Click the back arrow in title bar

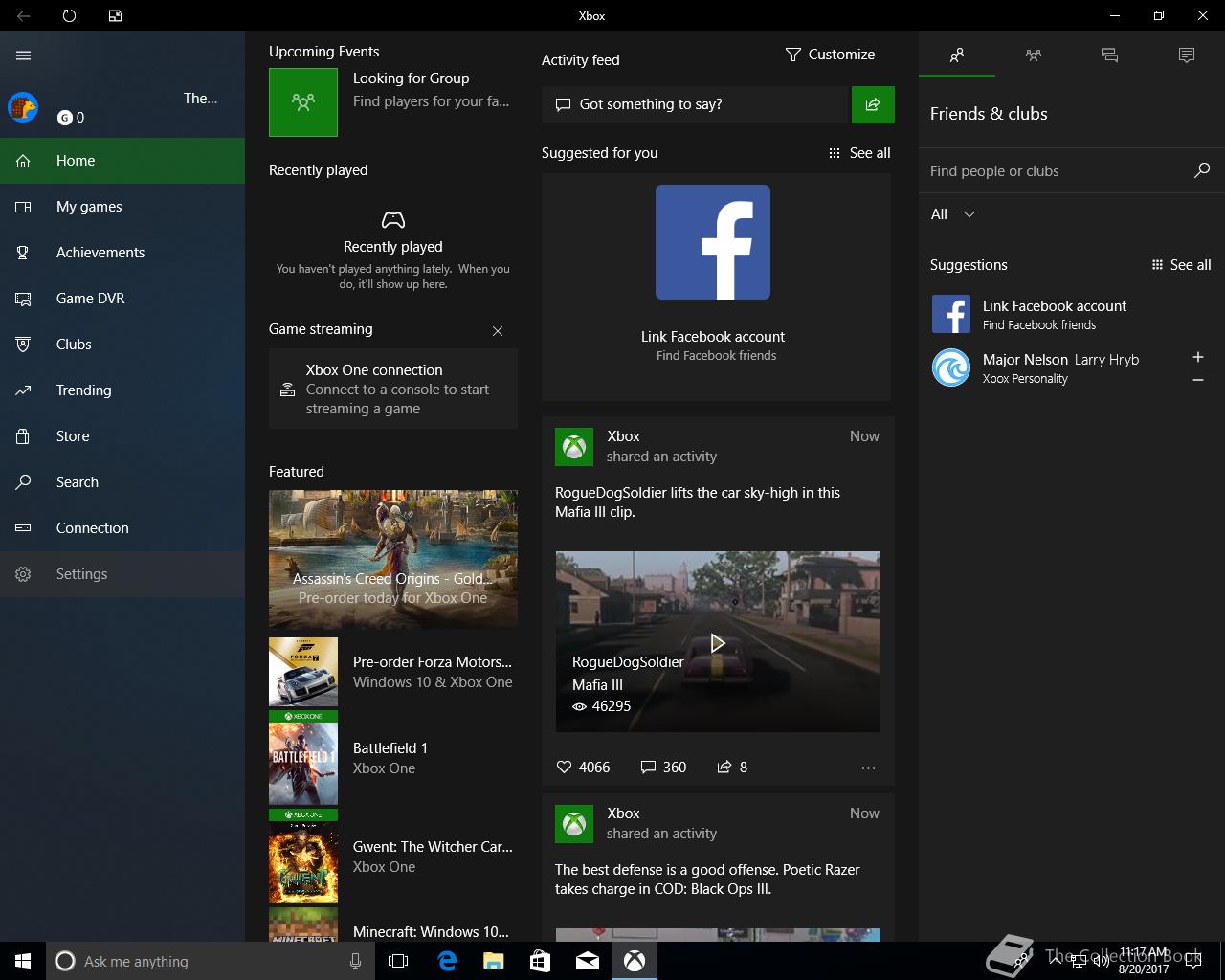point(23,15)
